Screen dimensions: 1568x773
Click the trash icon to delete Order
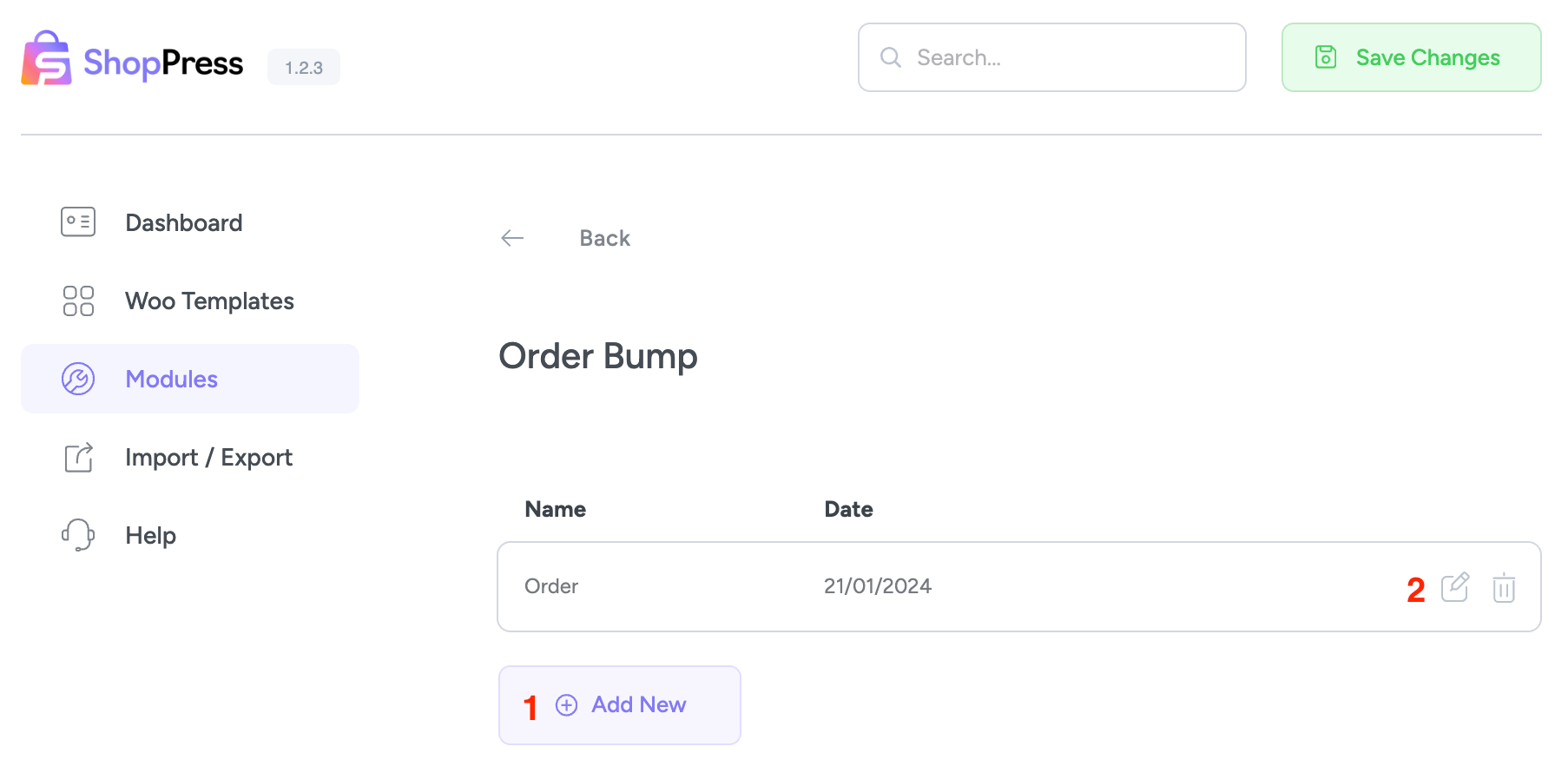tap(1505, 587)
